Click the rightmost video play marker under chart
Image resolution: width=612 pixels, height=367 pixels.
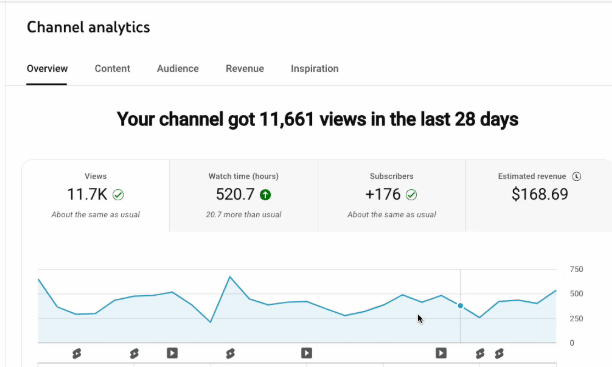point(441,353)
